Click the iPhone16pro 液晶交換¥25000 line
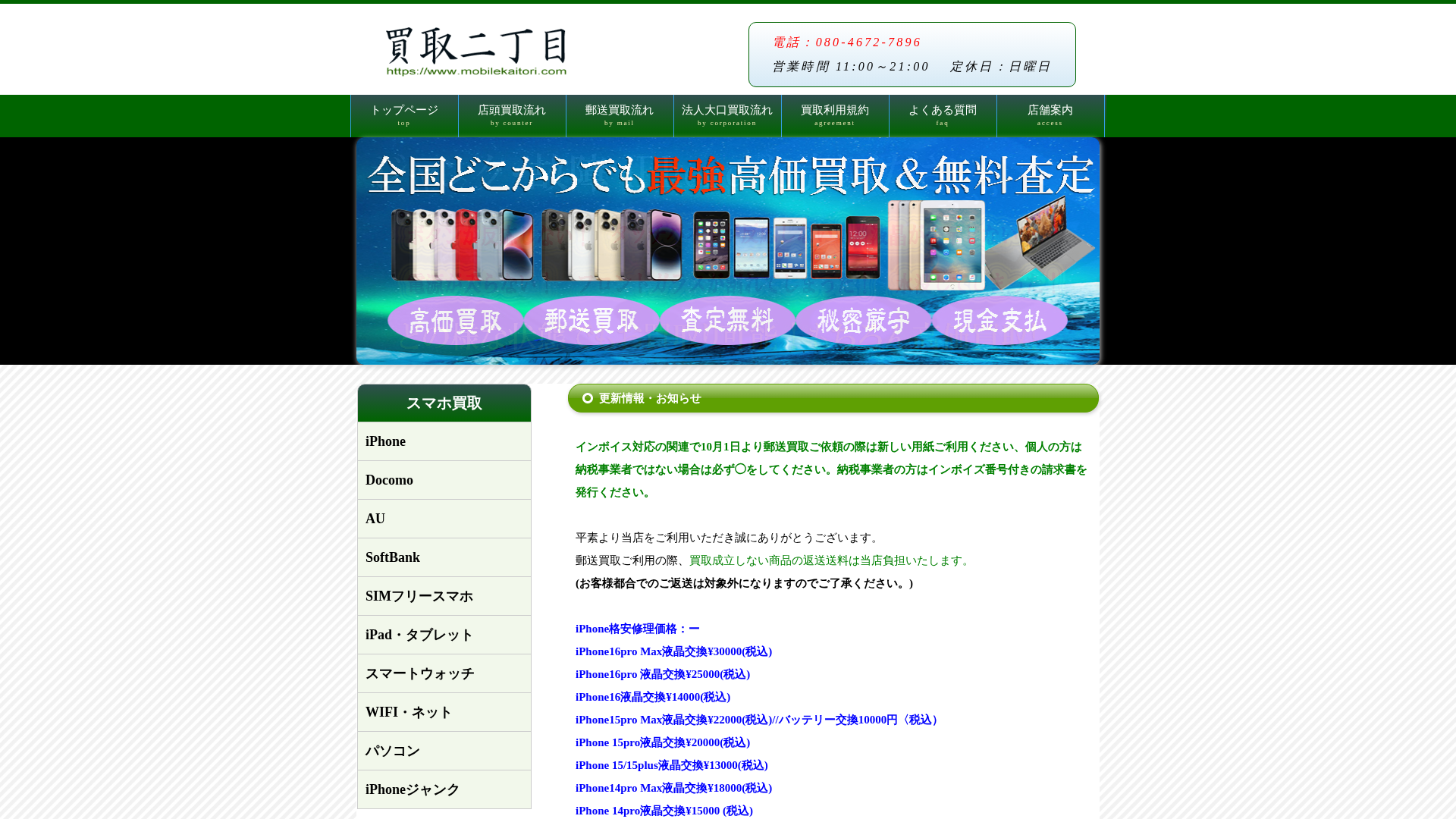The width and height of the screenshot is (1456, 819). tap(663, 674)
